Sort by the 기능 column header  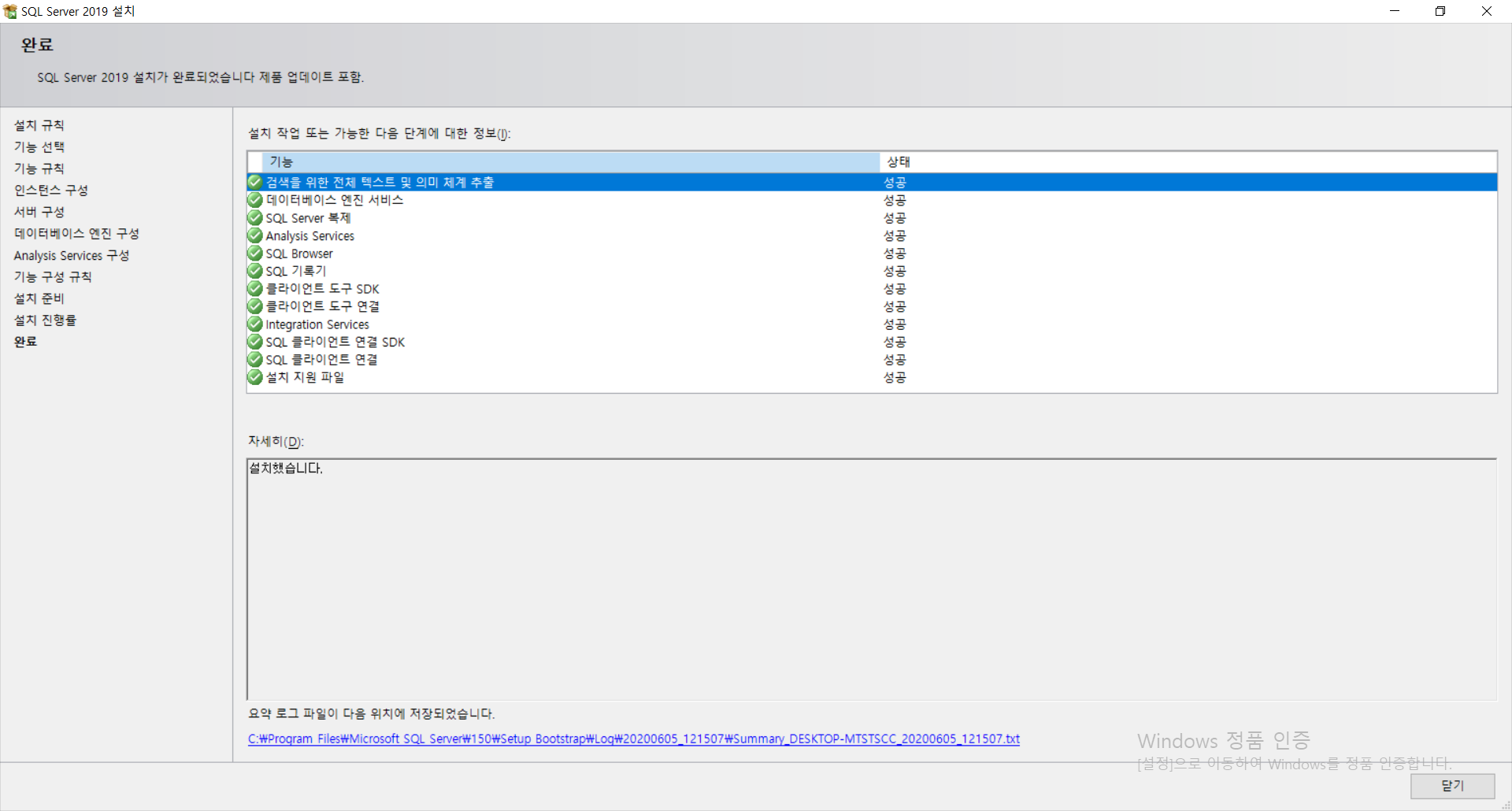pos(570,161)
